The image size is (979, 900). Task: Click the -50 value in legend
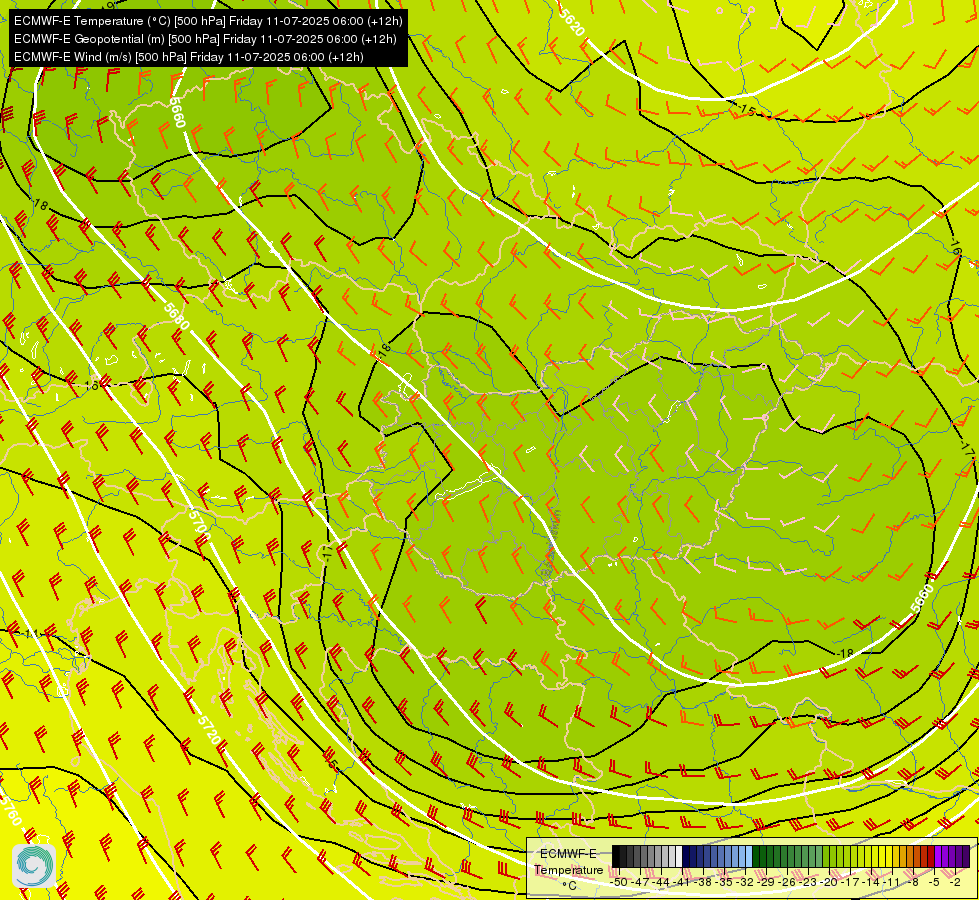(619, 882)
